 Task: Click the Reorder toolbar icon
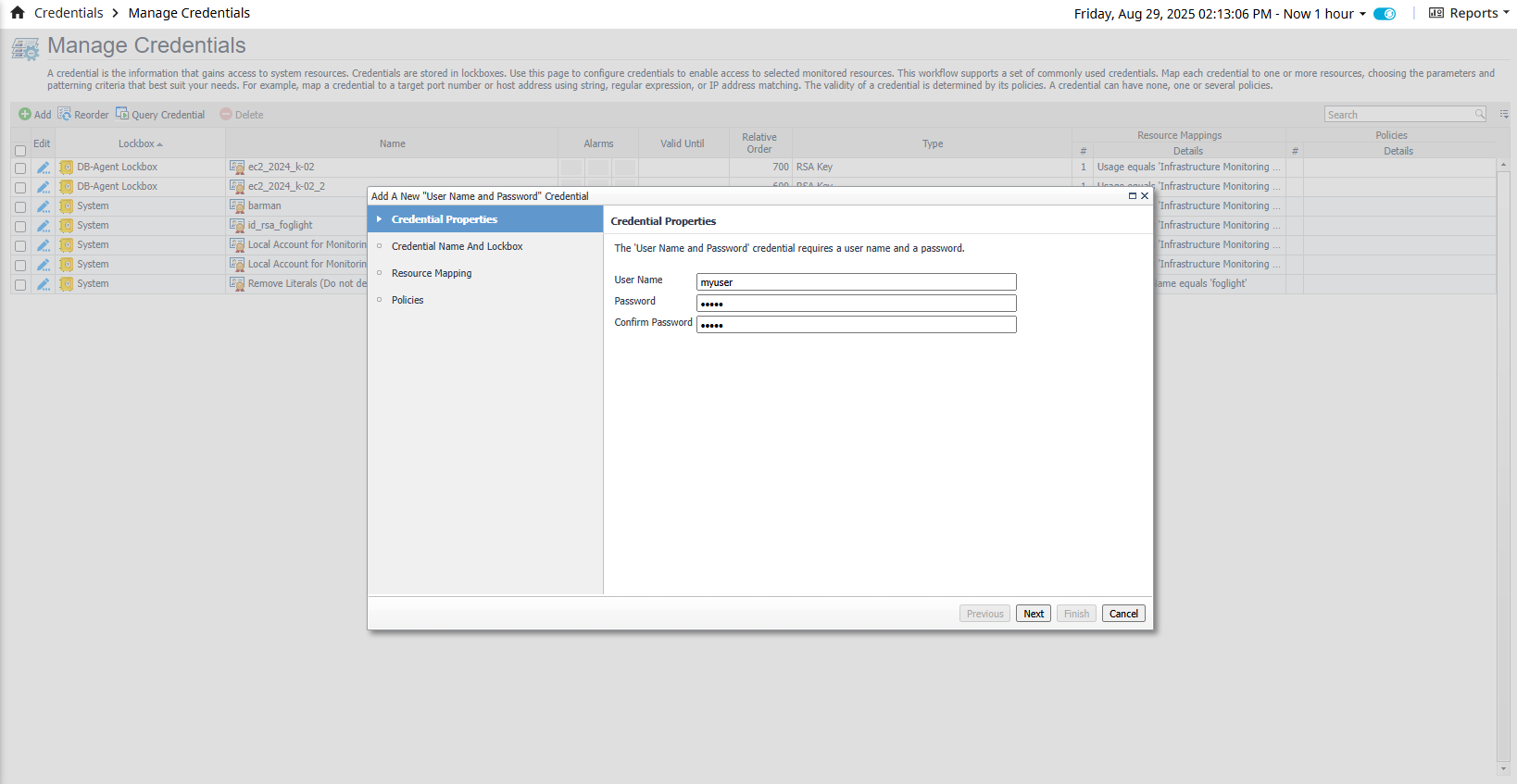(64, 114)
